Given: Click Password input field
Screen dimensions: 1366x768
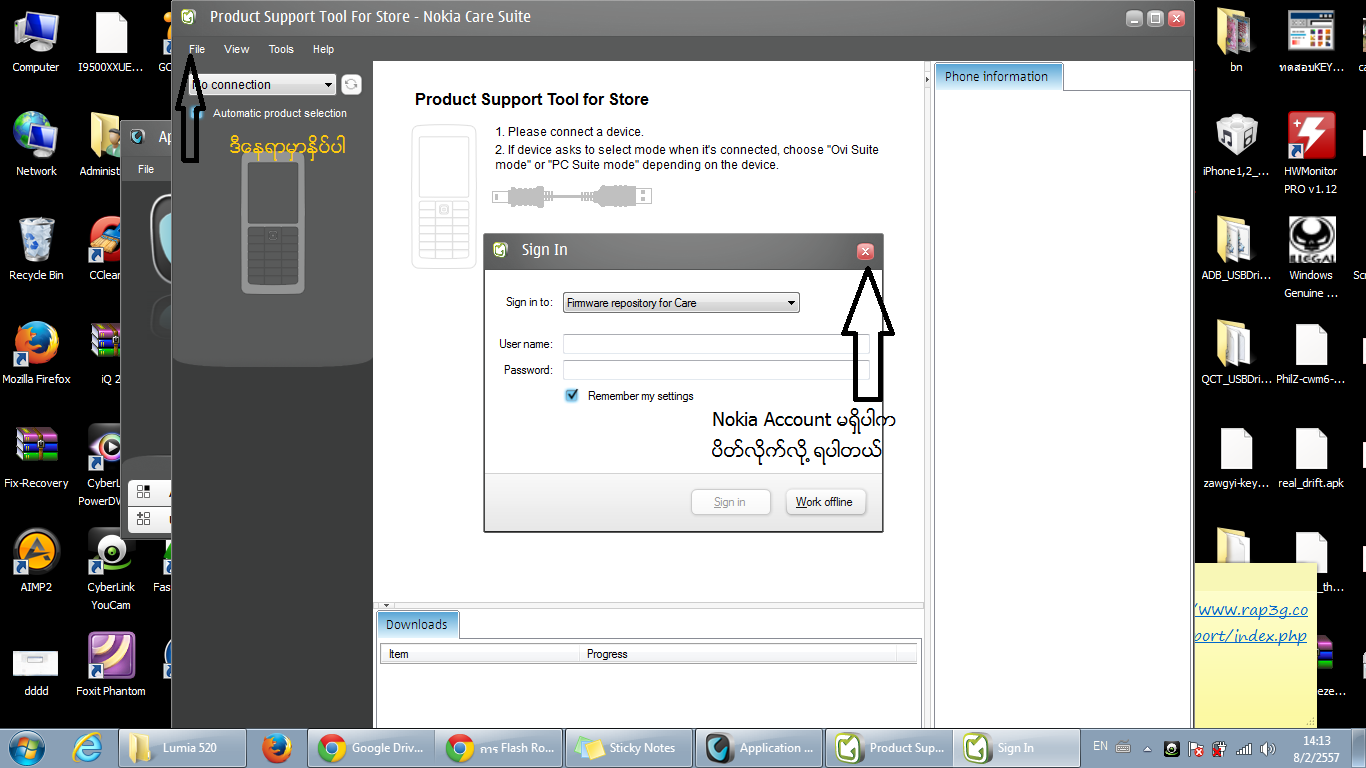Looking at the screenshot, I should click(716, 370).
